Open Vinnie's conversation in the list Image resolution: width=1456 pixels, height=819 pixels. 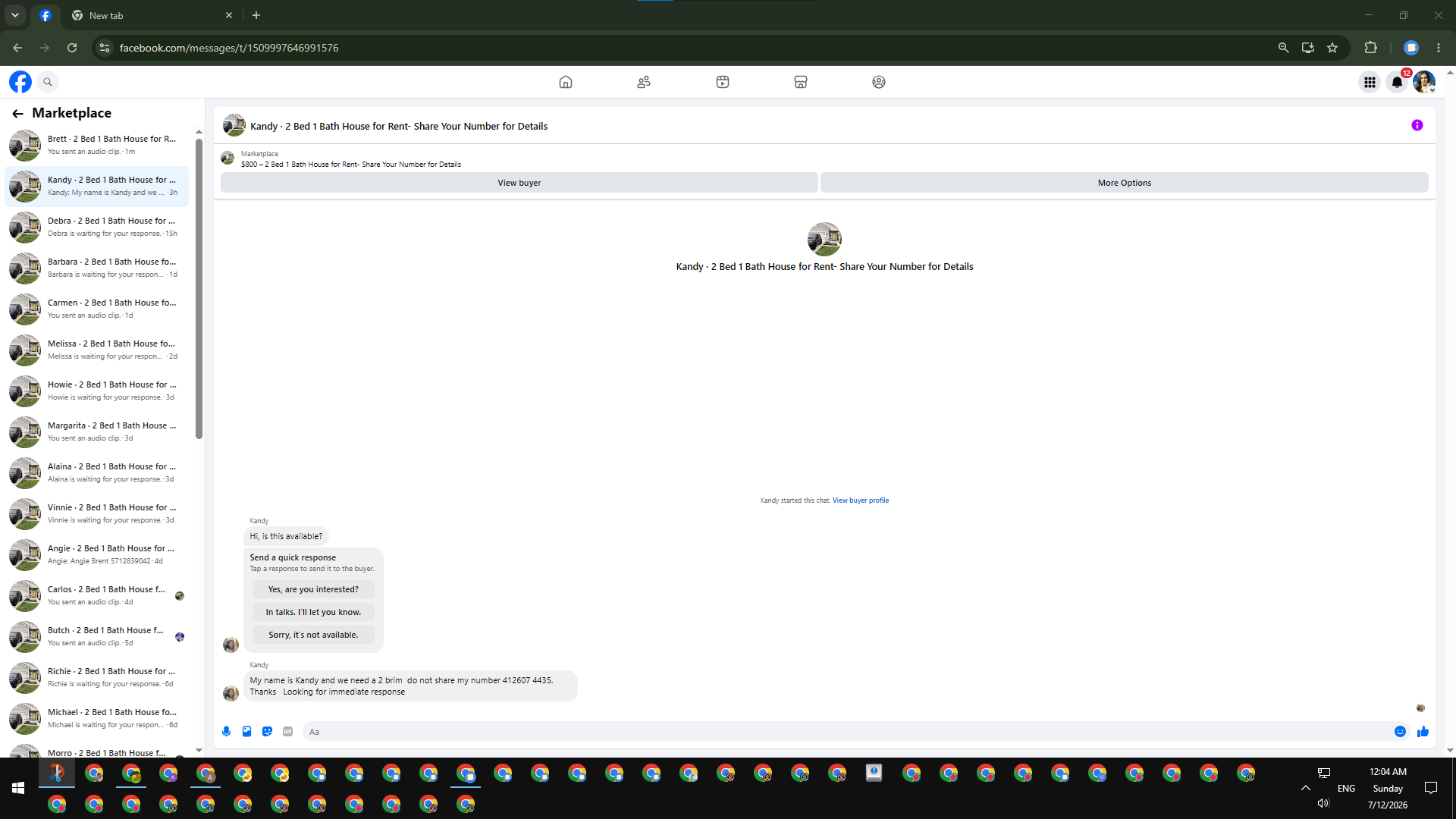coord(97,514)
